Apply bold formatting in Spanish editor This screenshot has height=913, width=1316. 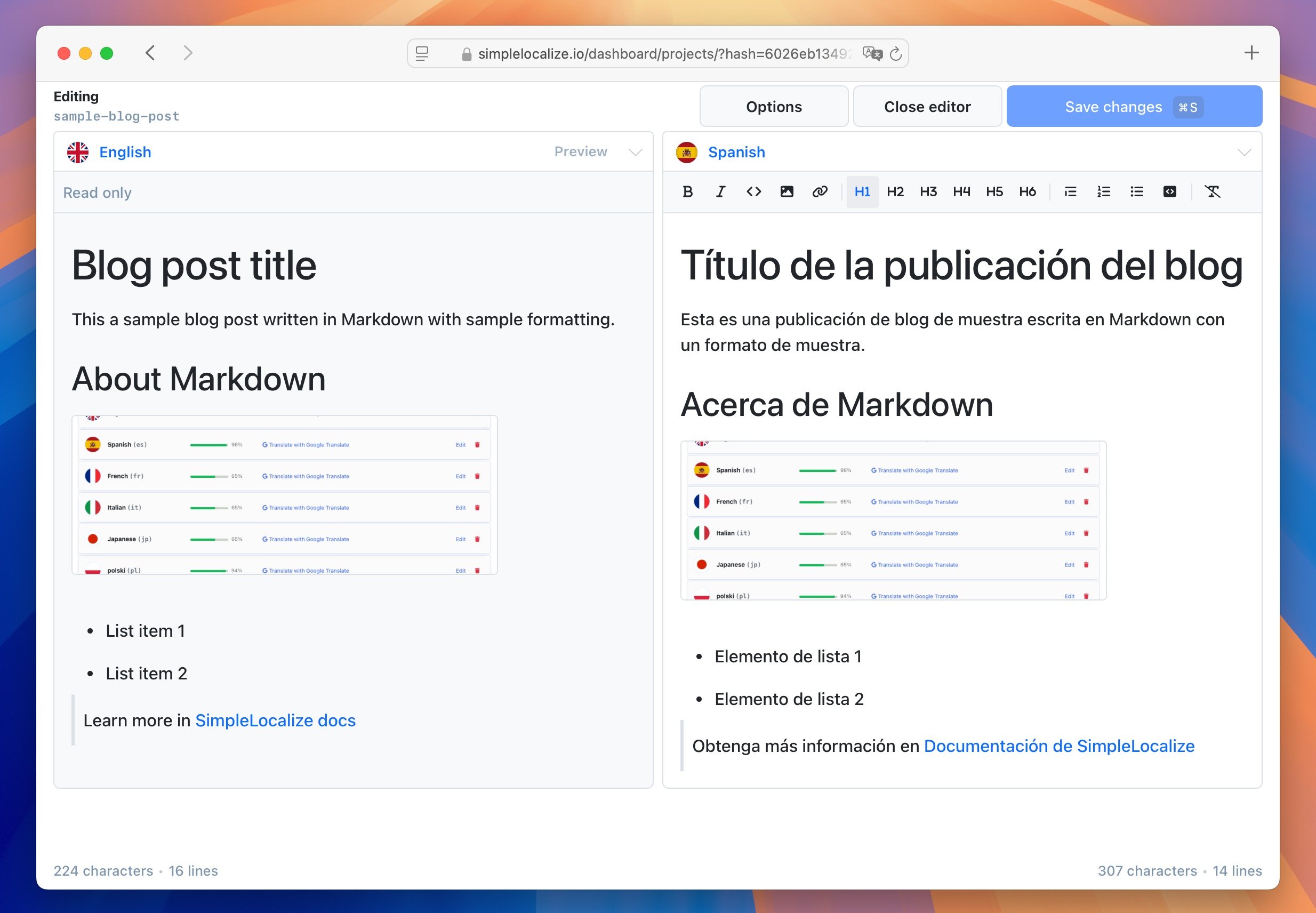click(x=687, y=191)
